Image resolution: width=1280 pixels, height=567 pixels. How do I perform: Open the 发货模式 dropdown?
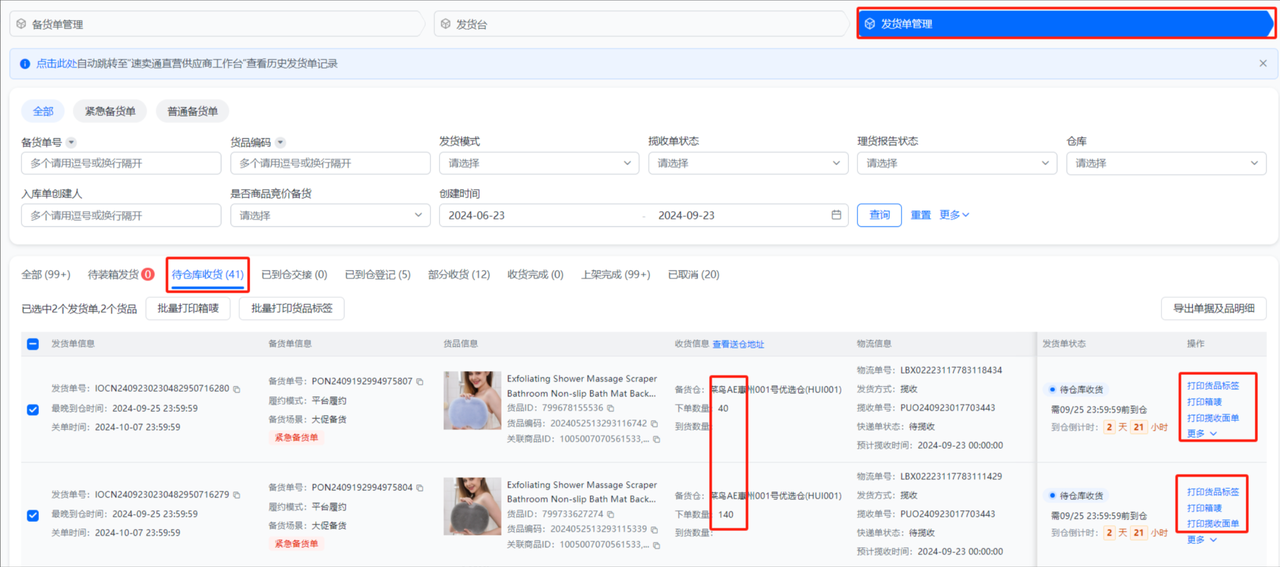coord(539,163)
